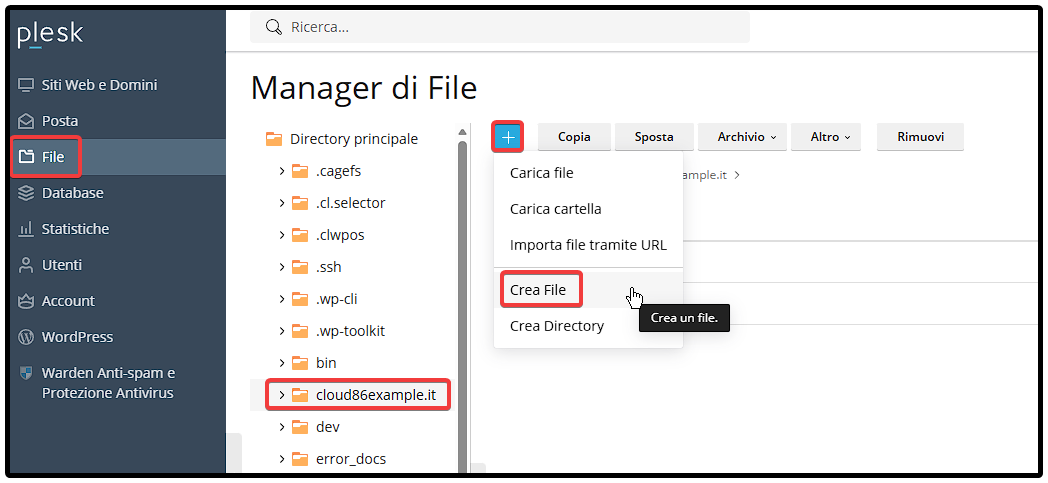1048x483 pixels.
Task: Open Siti Web e Domini section
Action: click(x=99, y=86)
